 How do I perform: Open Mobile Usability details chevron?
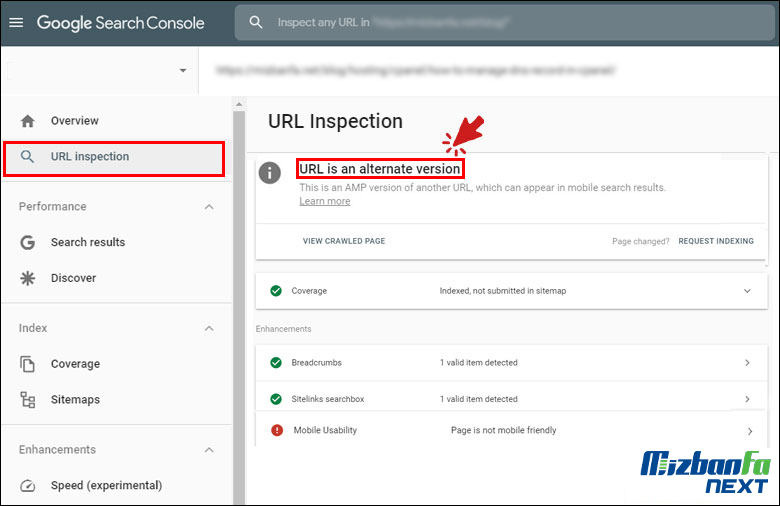pos(750,431)
